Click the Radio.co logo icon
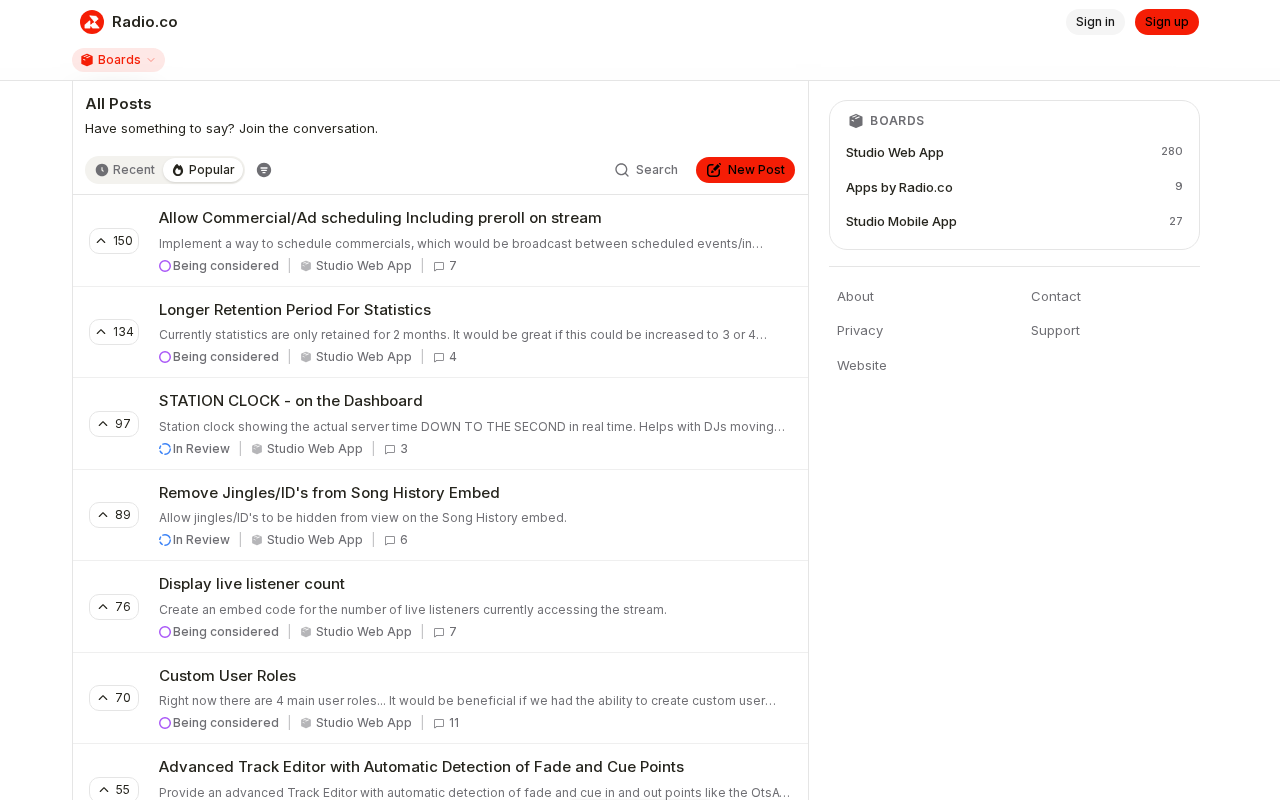 (x=92, y=22)
